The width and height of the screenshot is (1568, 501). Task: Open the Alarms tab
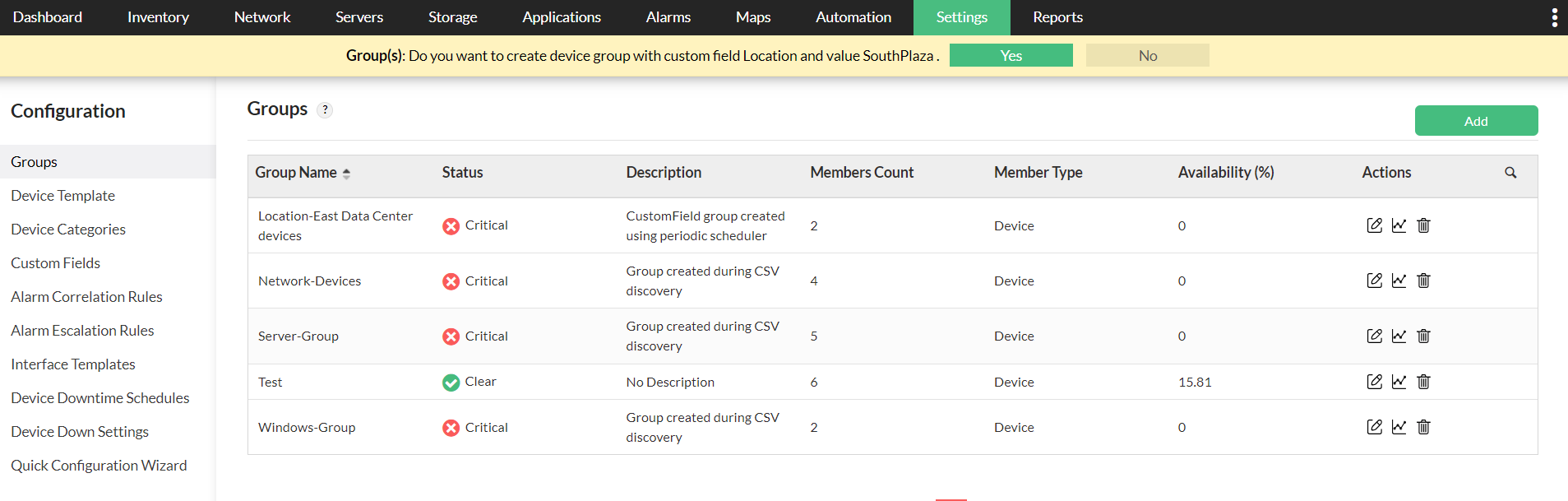pos(668,17)
